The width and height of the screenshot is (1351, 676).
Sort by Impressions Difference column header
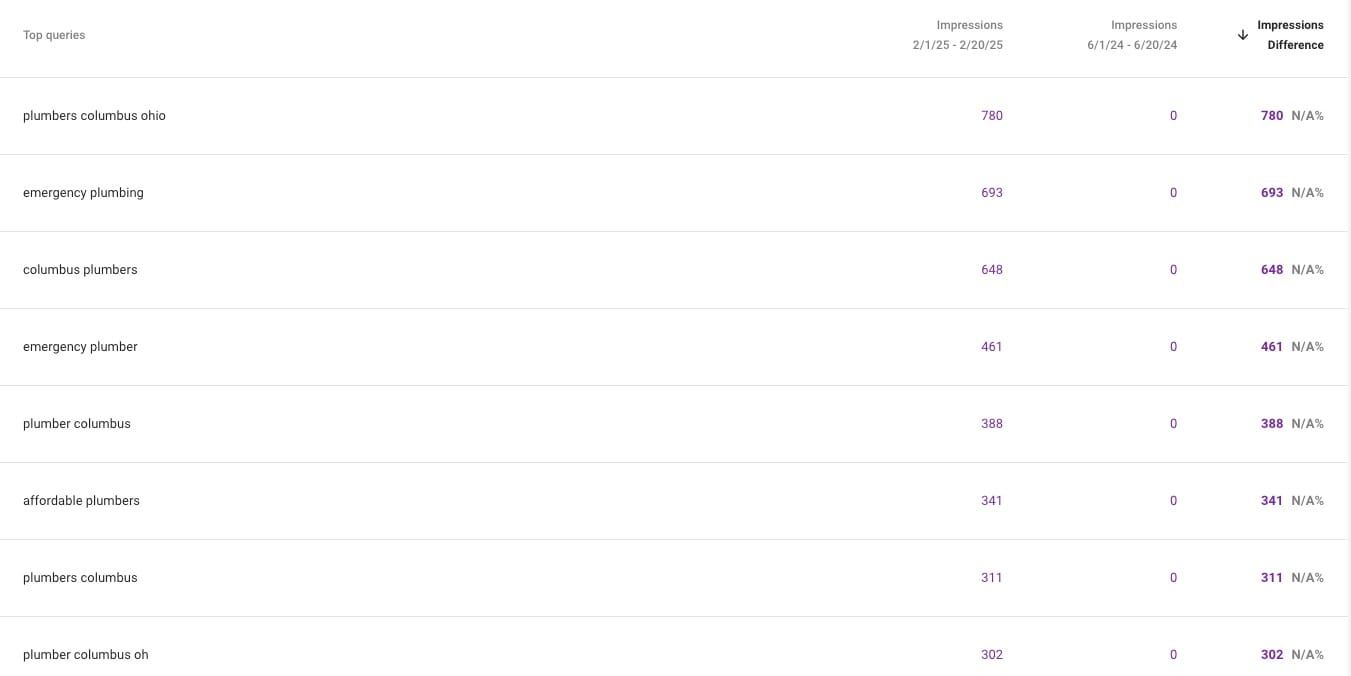pos(1290,35)
